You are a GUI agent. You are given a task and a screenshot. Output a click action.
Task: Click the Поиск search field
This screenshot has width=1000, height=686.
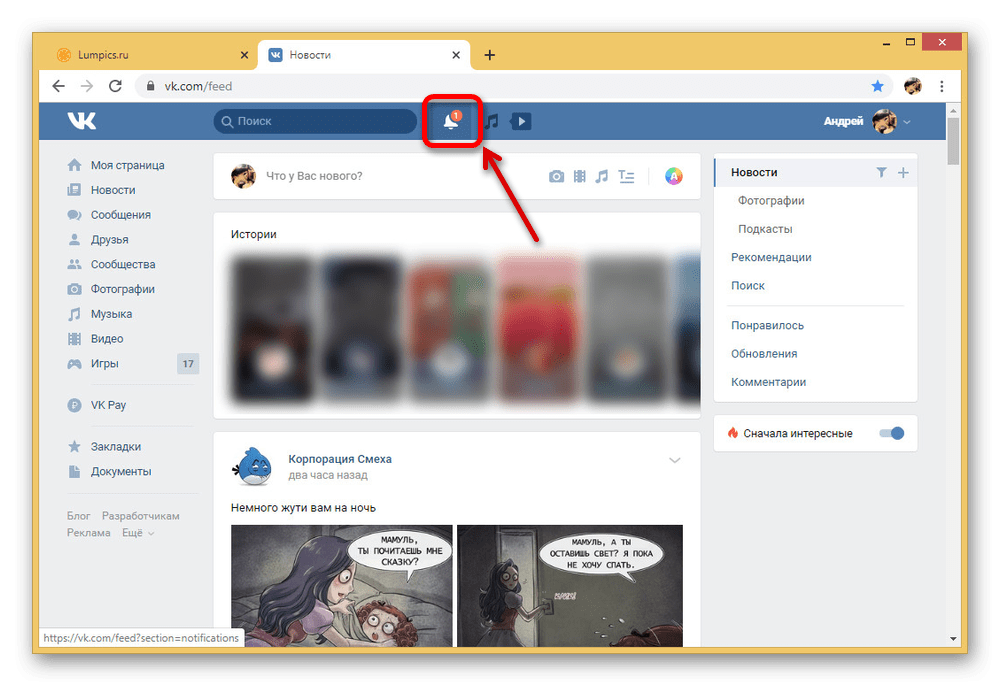315,121
